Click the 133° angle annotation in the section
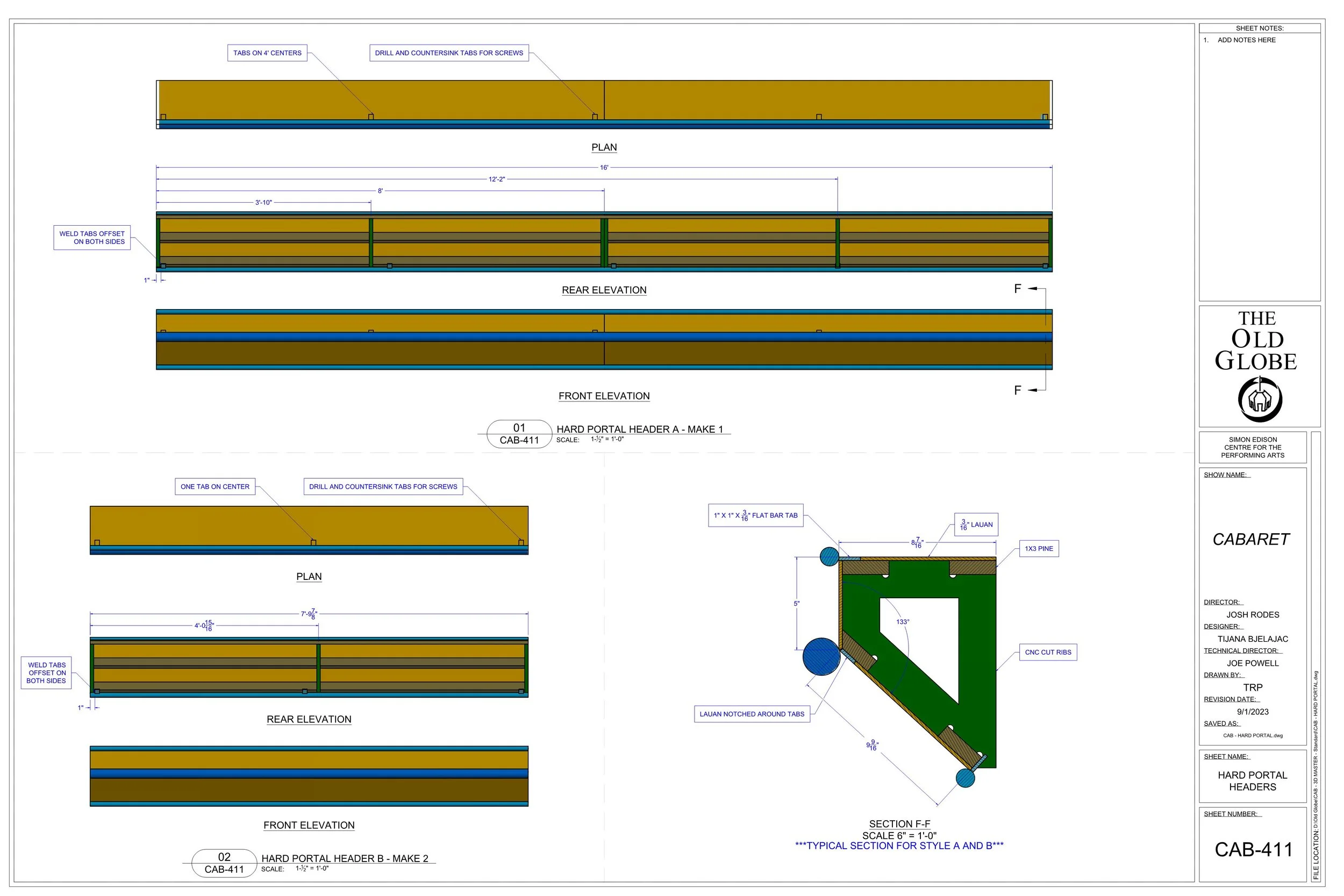 902,622
